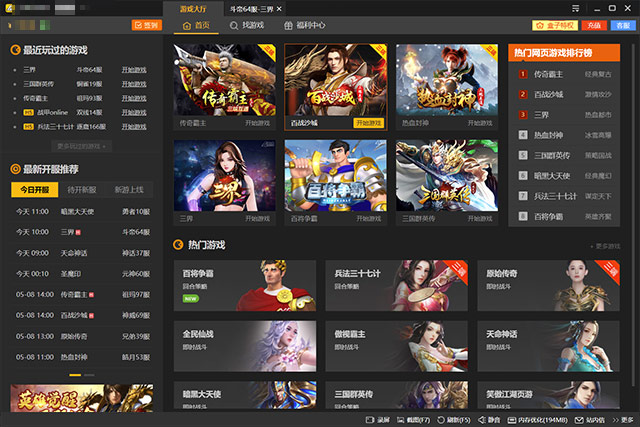Click 开始游戏 link for 传奇霸主 recent game
640x427 pixels.
coord(134,98)
